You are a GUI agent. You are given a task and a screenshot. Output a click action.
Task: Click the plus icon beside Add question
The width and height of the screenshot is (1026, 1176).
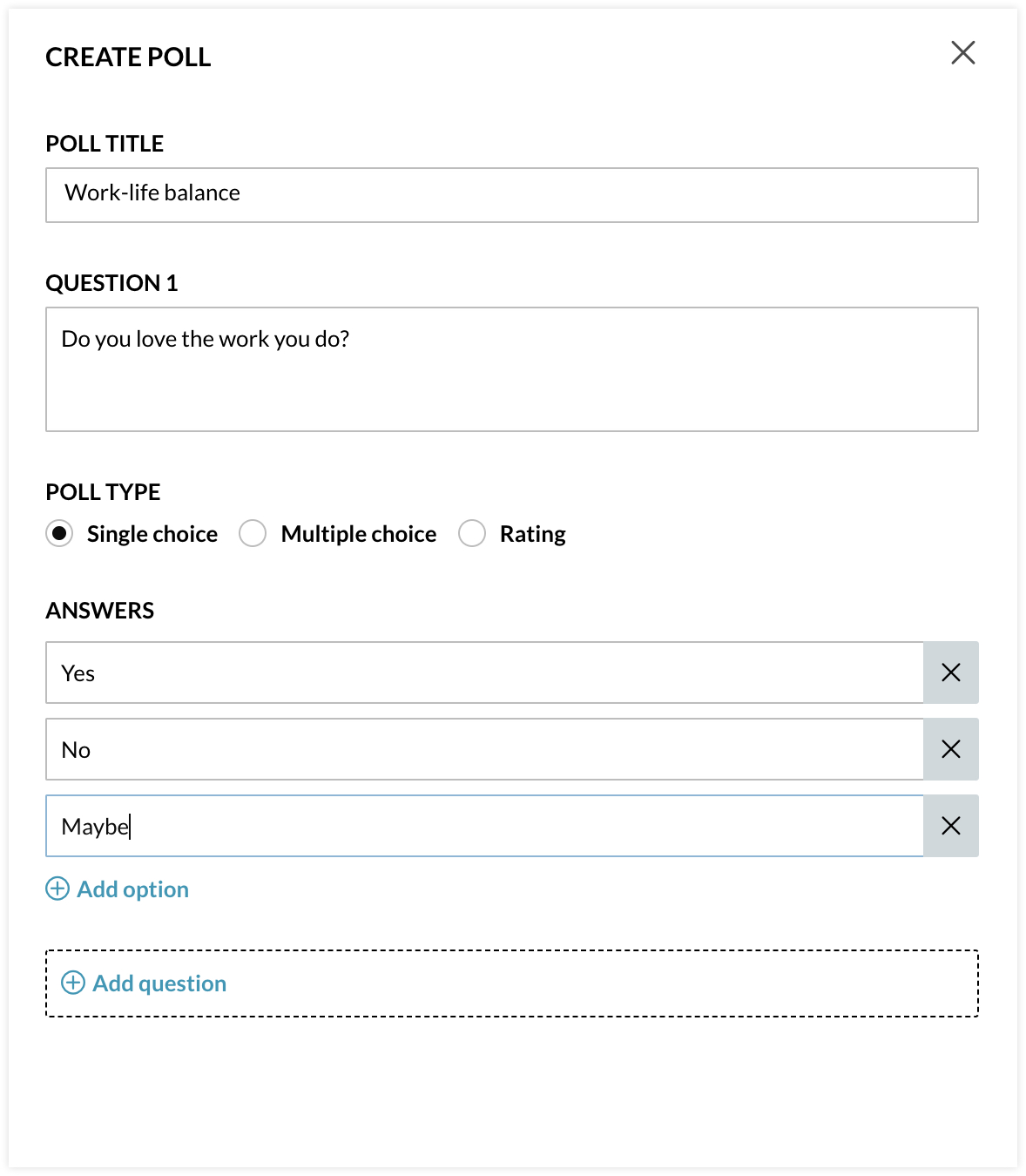click(x=73, y=983)
